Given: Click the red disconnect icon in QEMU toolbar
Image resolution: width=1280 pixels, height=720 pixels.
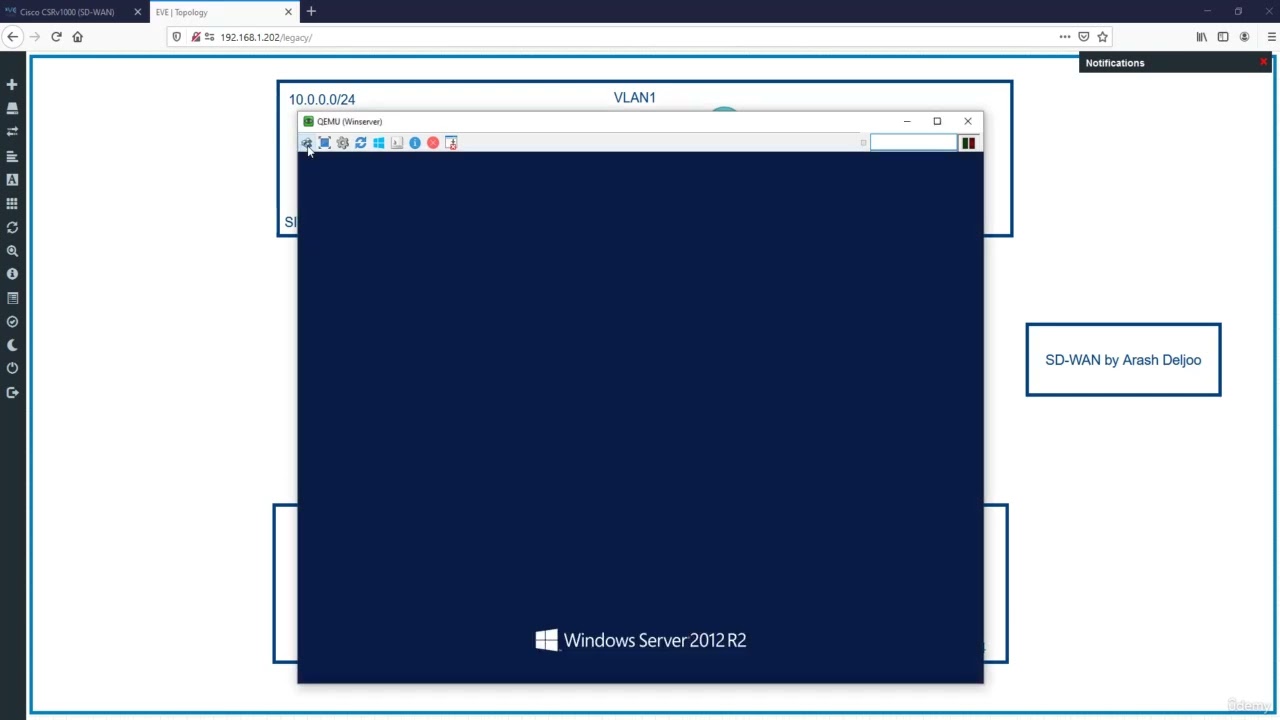Looking at the screenshot, I should [x=433, y=143].
